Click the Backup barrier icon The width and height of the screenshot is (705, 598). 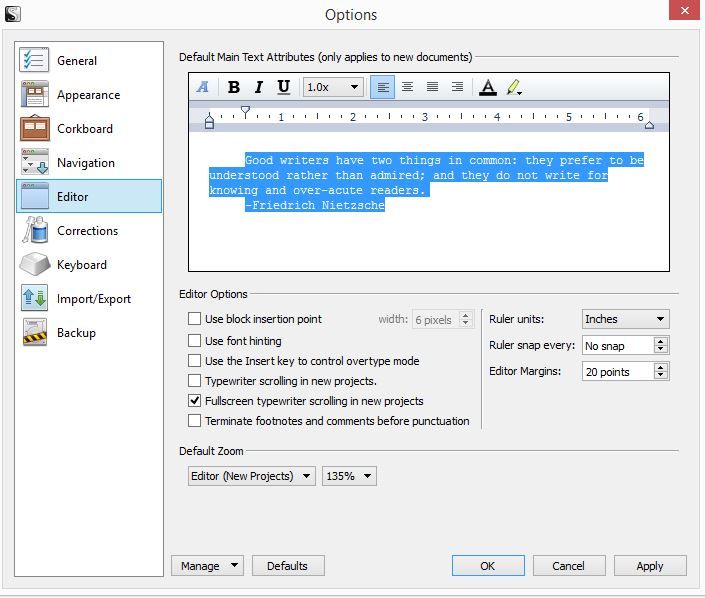34,332
